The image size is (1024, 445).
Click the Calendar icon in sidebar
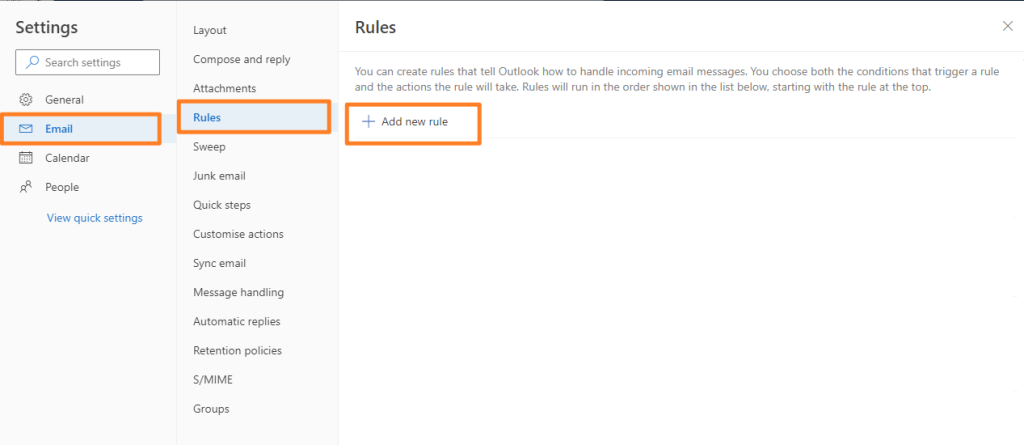pos(26,157)
